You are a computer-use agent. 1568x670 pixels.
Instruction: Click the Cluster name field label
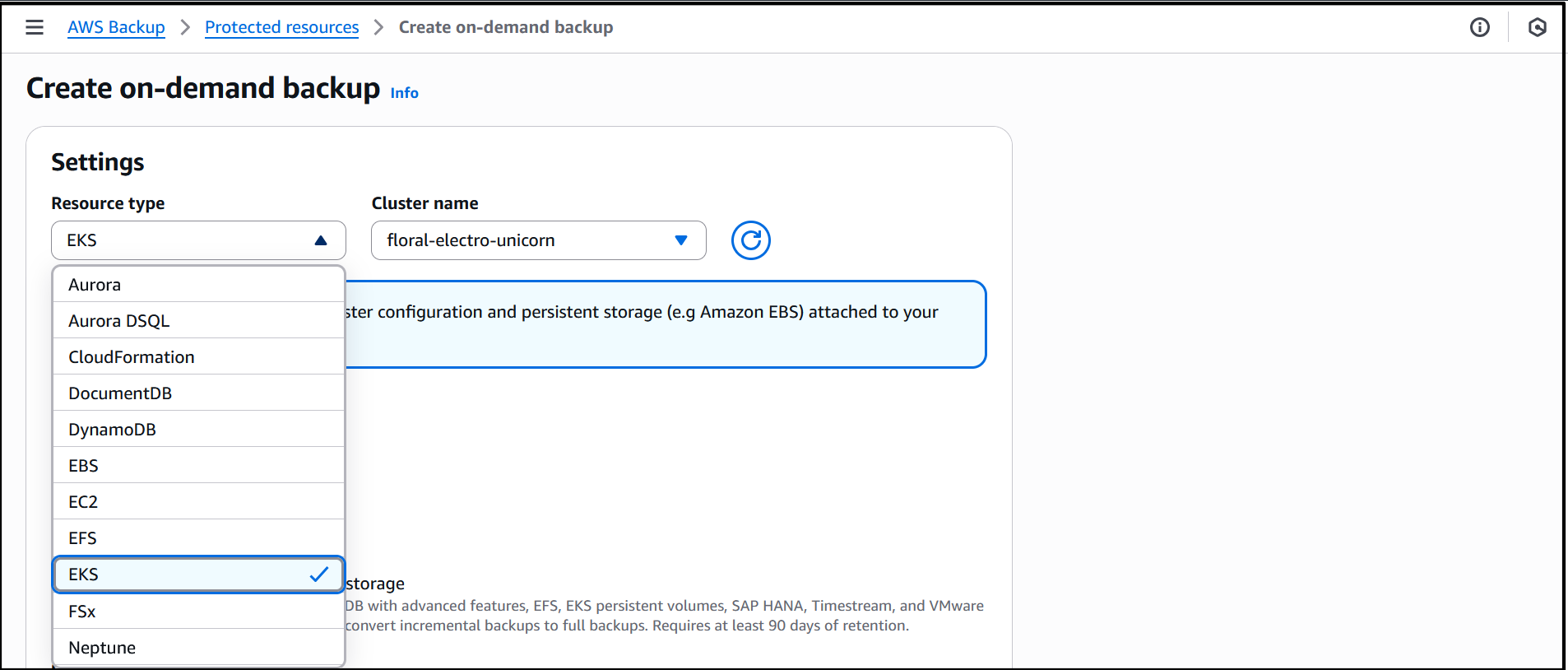pos(424,203)
